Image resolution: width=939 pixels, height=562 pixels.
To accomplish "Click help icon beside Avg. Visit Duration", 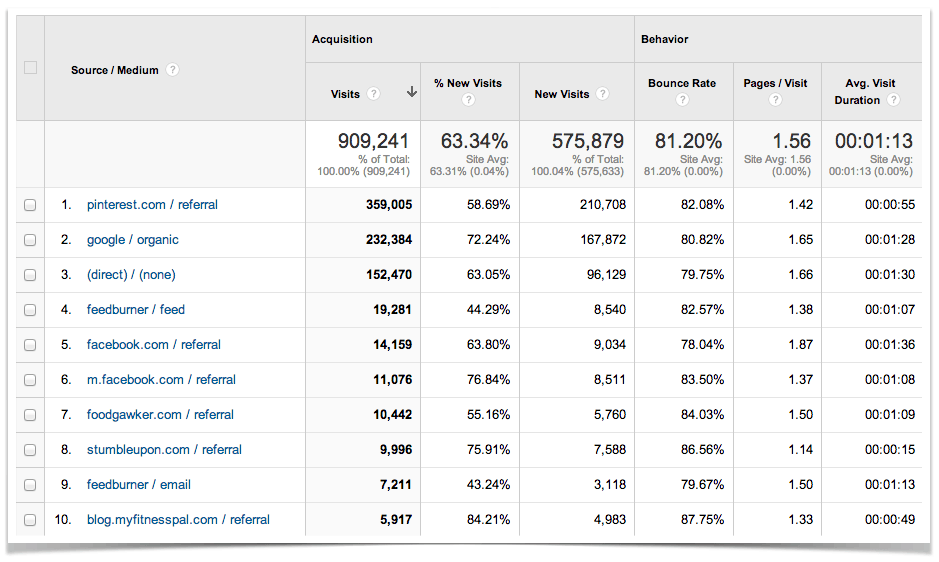I will (892, 100).
